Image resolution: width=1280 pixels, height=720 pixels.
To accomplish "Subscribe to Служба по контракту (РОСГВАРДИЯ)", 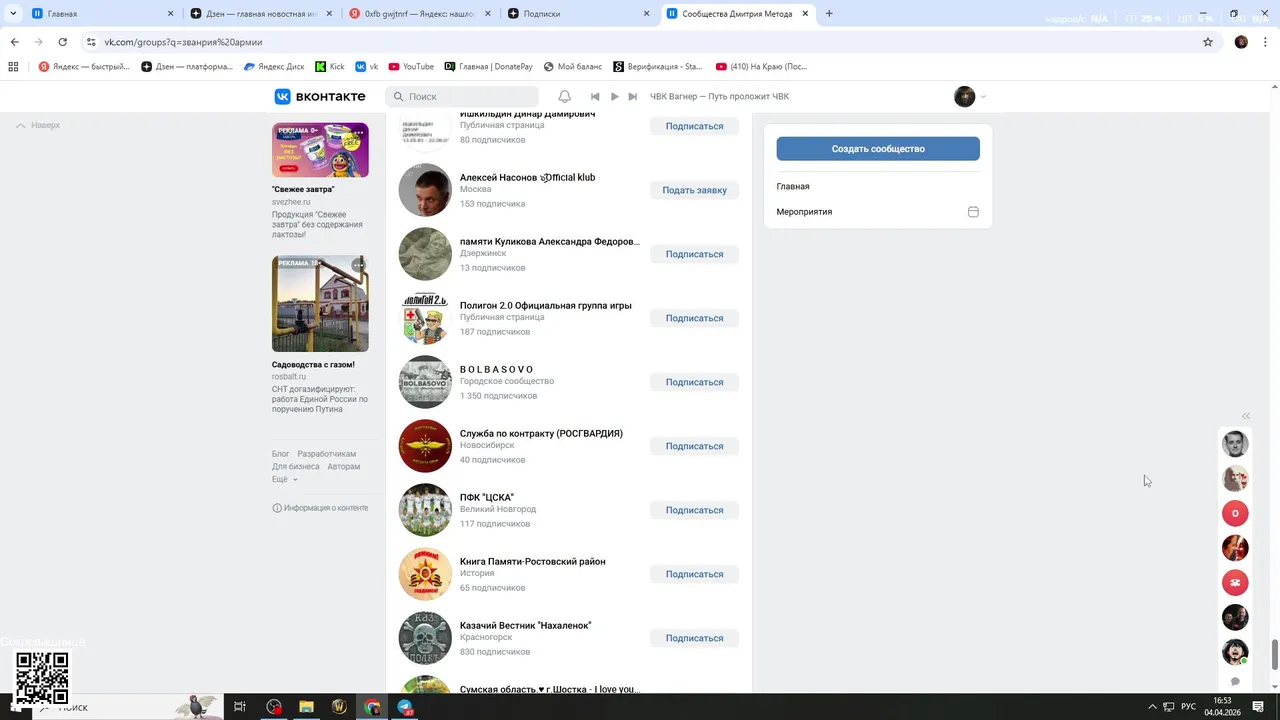I will (x=694, y=446).
